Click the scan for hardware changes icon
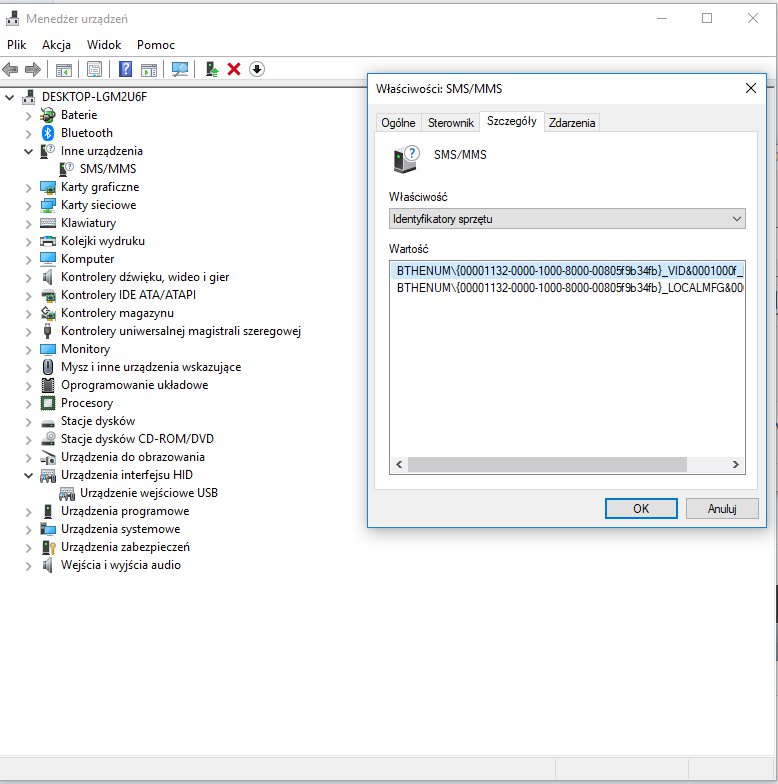The width and height of the screenshot is (778, 784). 180,70
